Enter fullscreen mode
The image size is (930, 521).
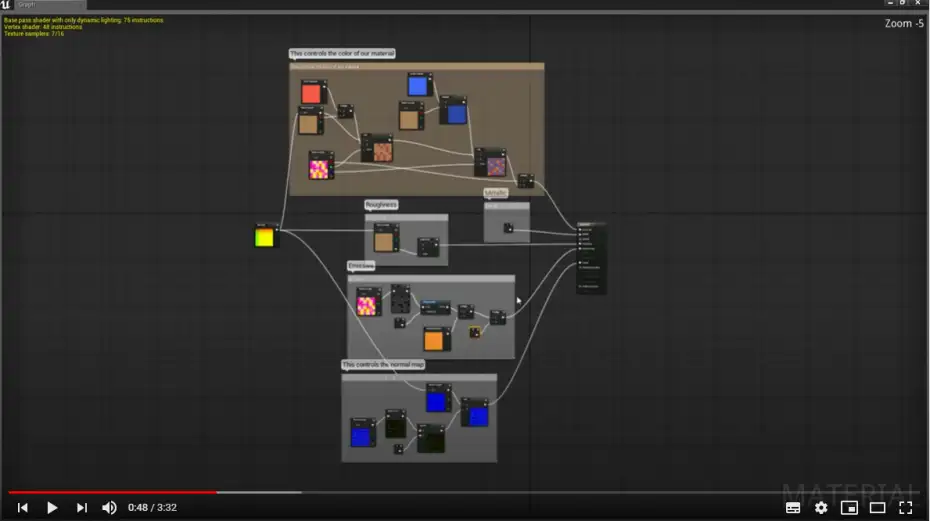(906, 508)
